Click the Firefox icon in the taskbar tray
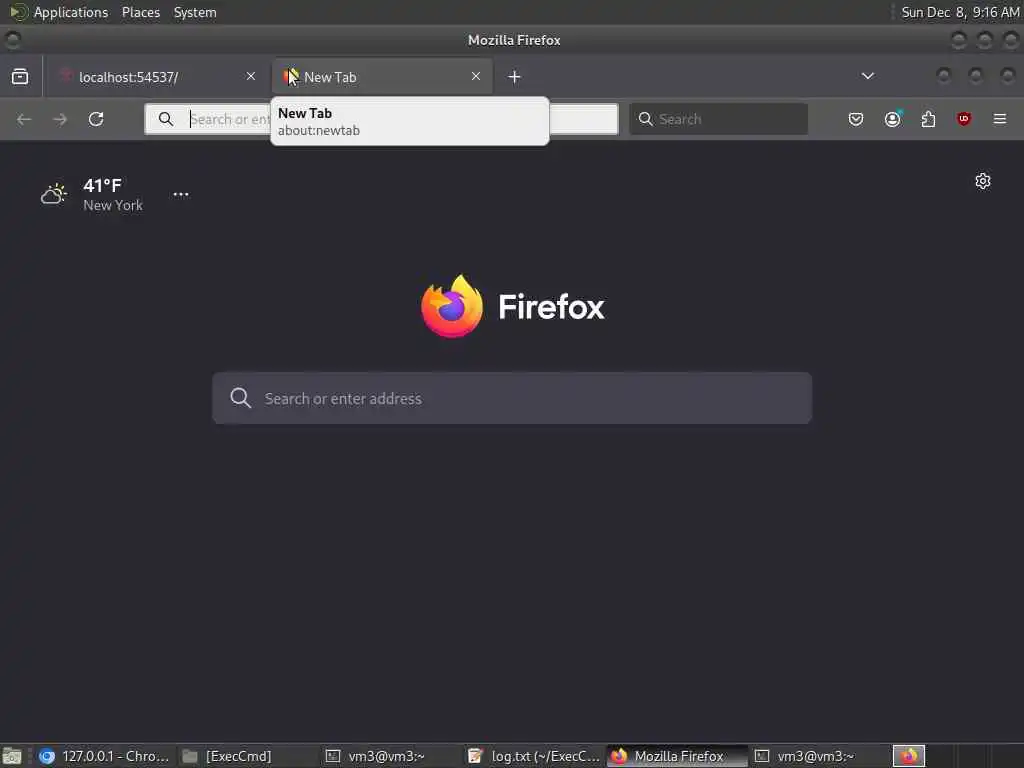The width and height of the screenshot is (1024, 768). point(909,756)
